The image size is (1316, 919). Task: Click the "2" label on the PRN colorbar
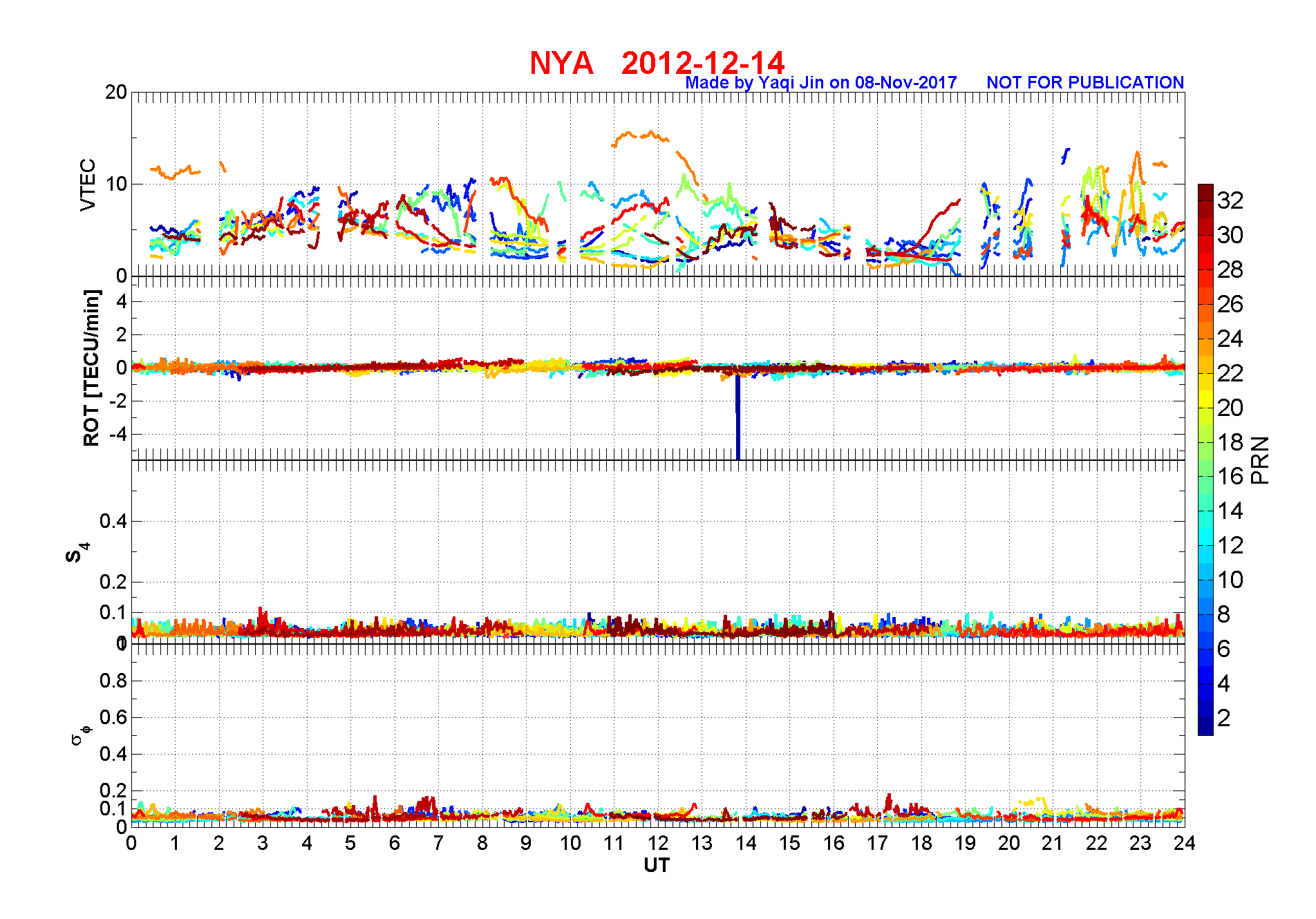[x=1224, y=718]
